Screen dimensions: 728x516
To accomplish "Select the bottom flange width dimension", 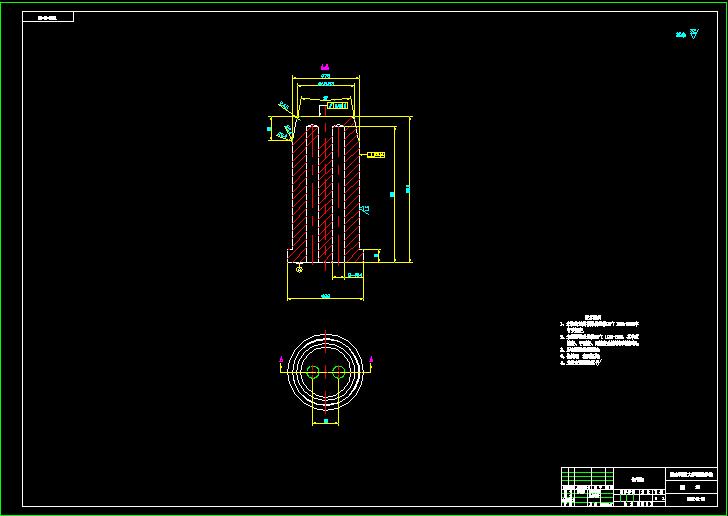I will coord(325,296).
